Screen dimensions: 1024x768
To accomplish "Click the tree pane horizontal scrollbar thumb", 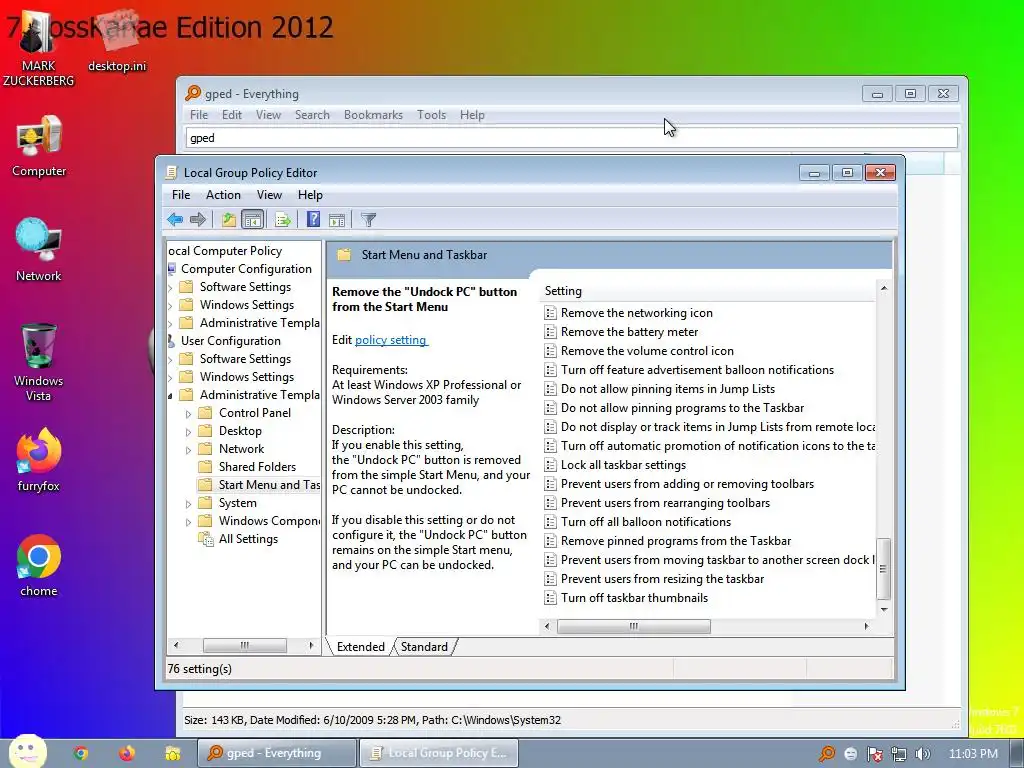I will tap(245, 645).
